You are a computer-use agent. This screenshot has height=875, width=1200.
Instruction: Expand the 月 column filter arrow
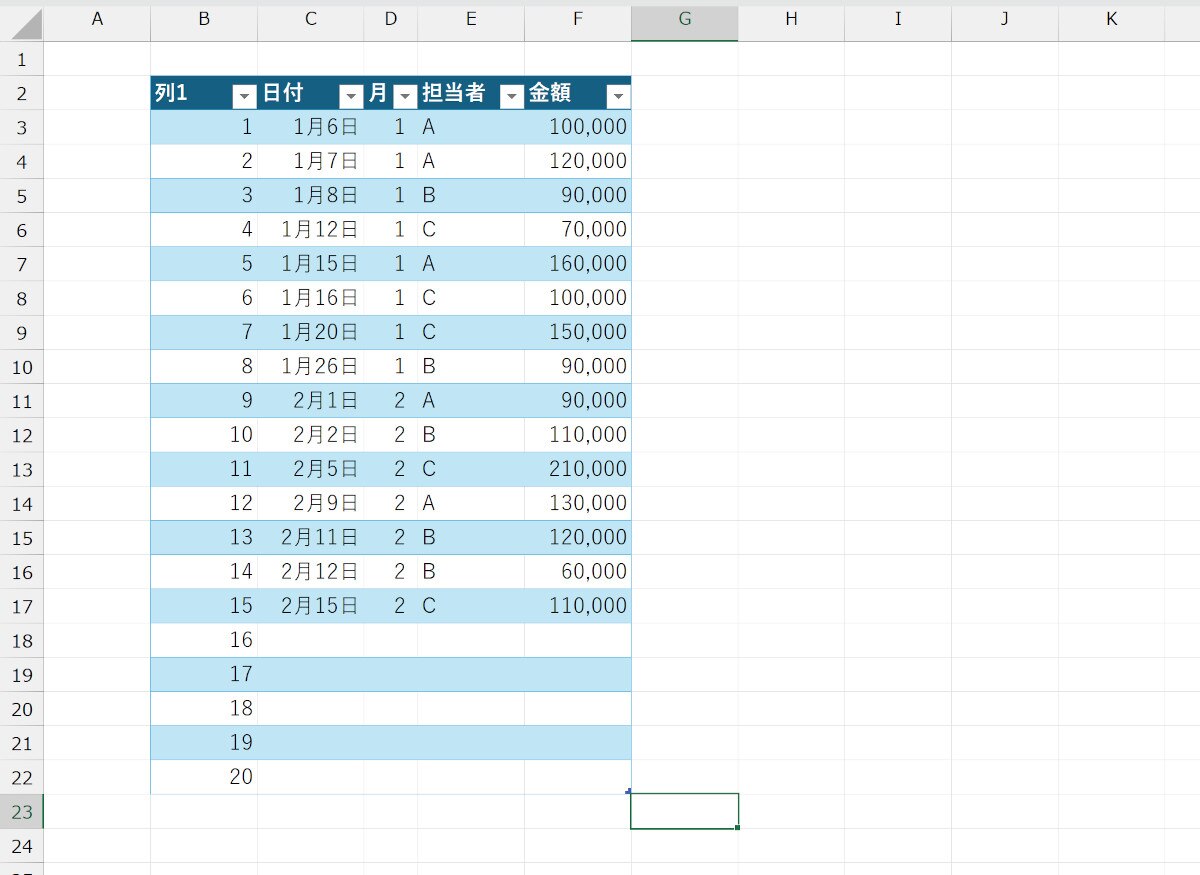tap(405, 96)
